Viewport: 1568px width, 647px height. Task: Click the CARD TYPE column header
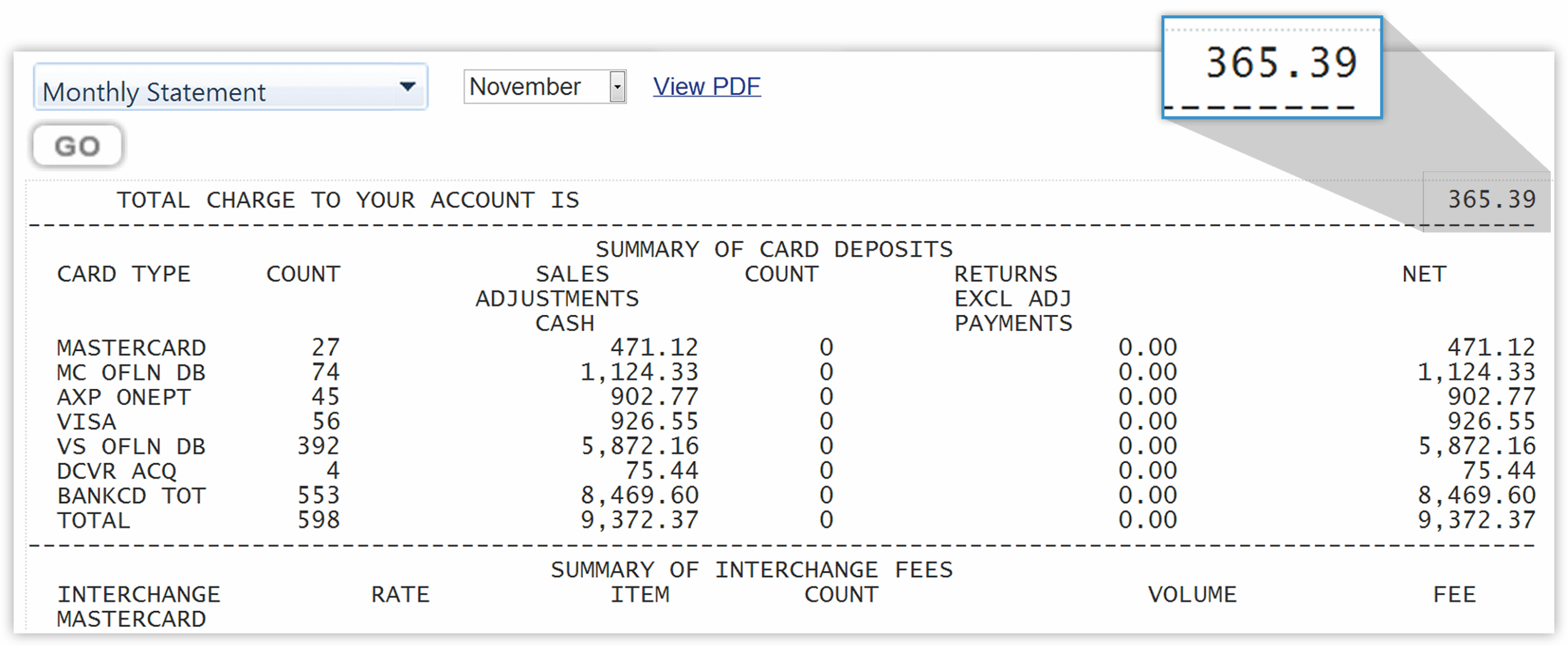click(x=123, y=274)
